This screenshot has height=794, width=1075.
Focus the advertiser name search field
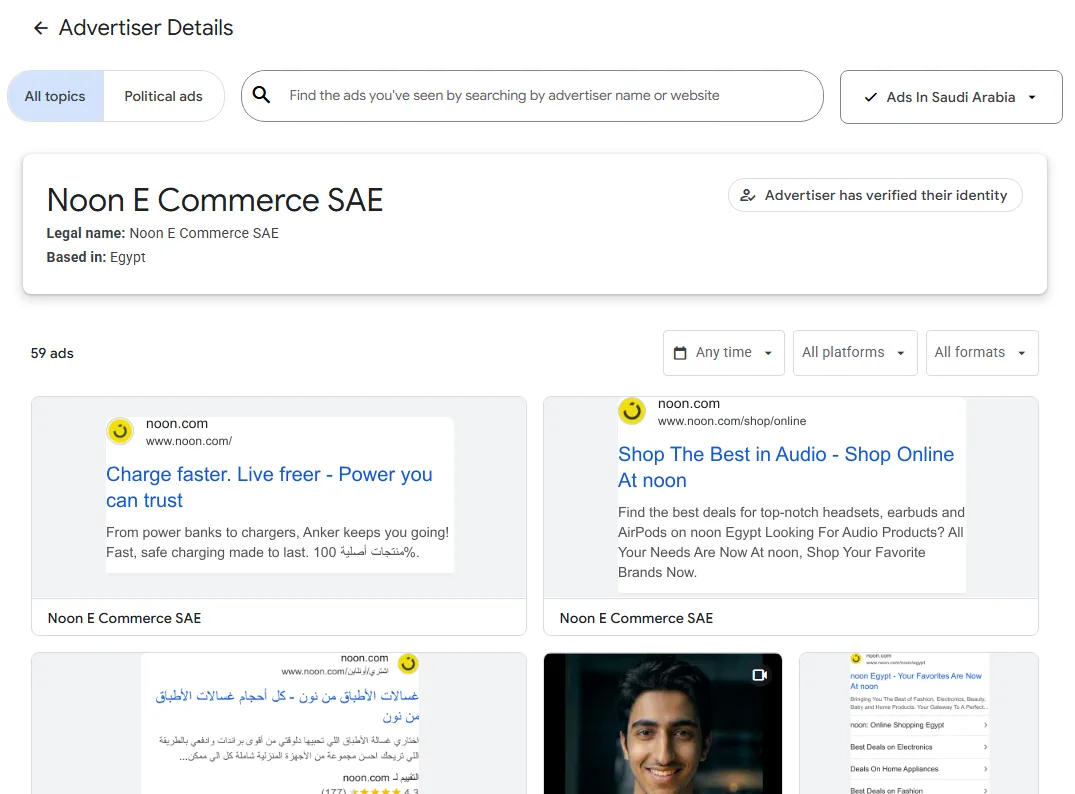coord(532,95)
